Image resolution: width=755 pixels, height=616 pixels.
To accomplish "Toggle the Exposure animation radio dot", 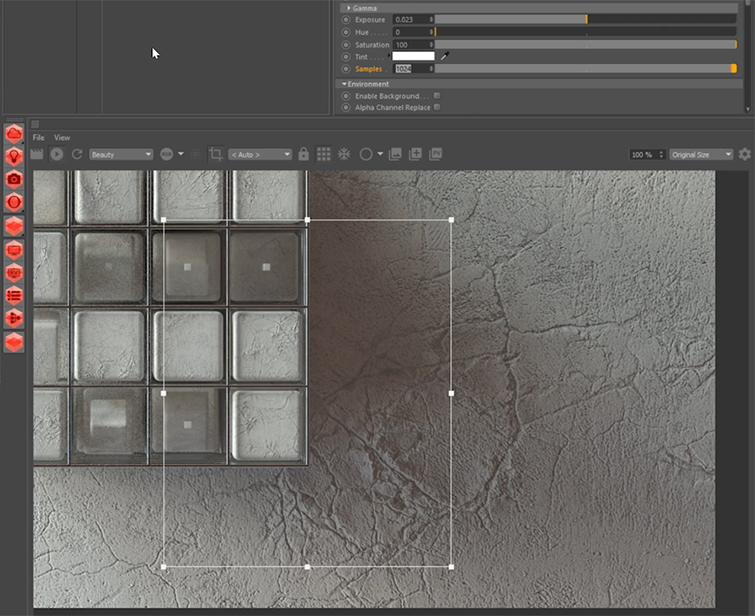I will click(346, 19).
